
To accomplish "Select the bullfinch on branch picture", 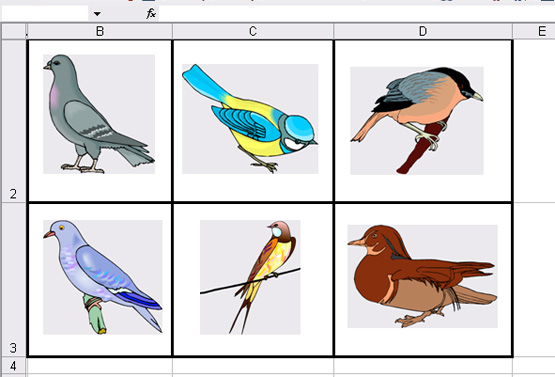I will point(417,120).
